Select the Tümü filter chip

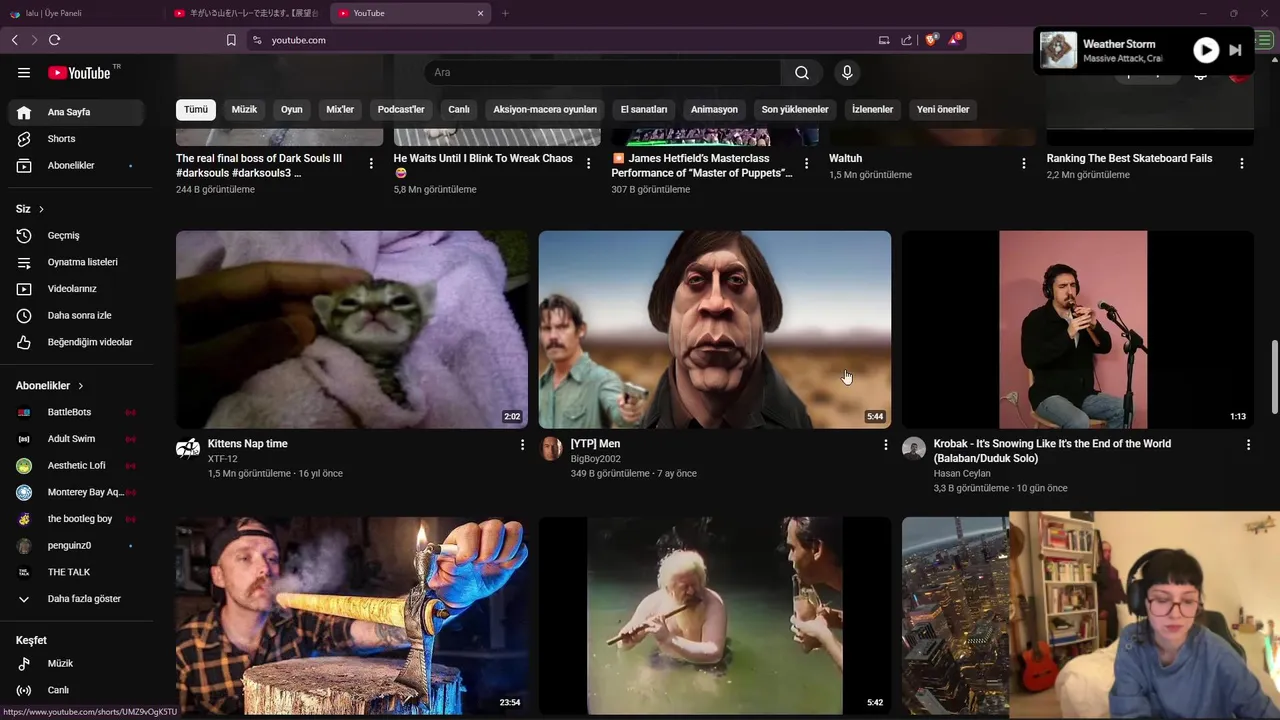tap(196, 109)
